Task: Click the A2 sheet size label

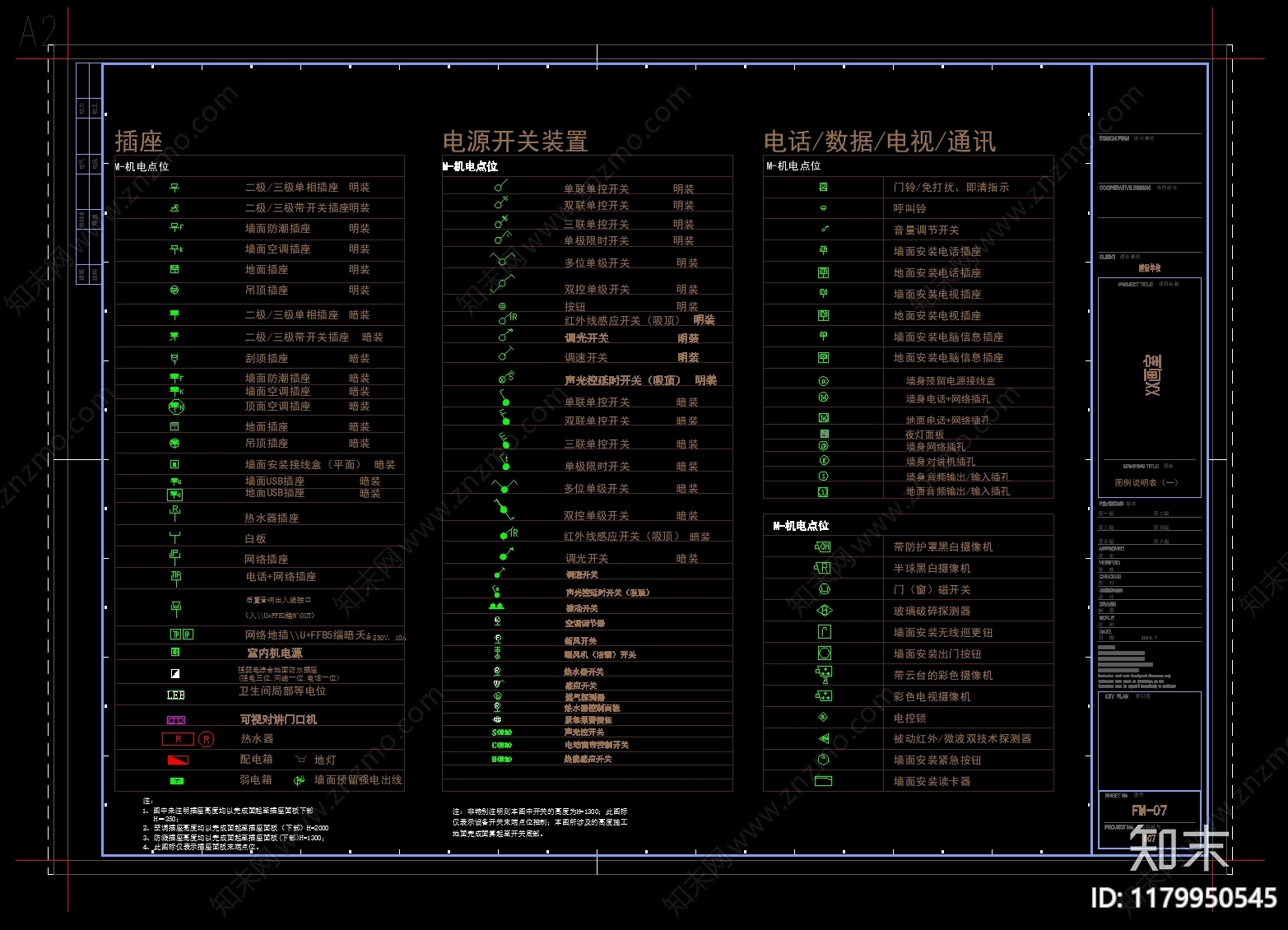Action: [x=37, y=33]
